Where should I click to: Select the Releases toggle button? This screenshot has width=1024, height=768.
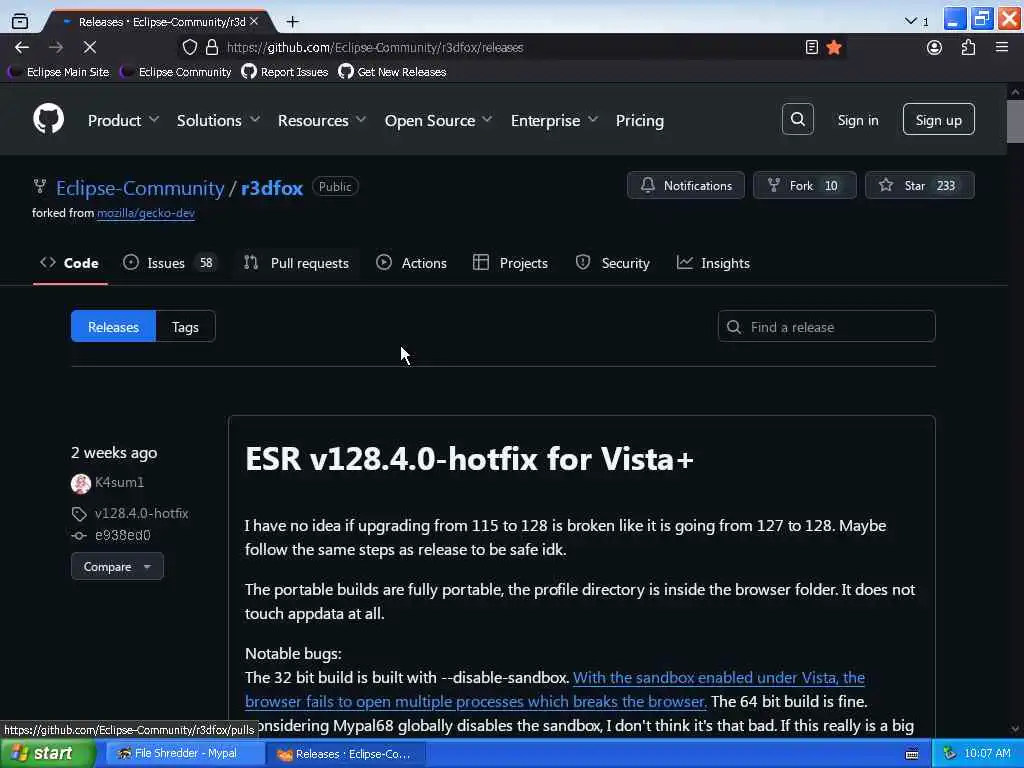pyautogui.click(x=113, y=327)
